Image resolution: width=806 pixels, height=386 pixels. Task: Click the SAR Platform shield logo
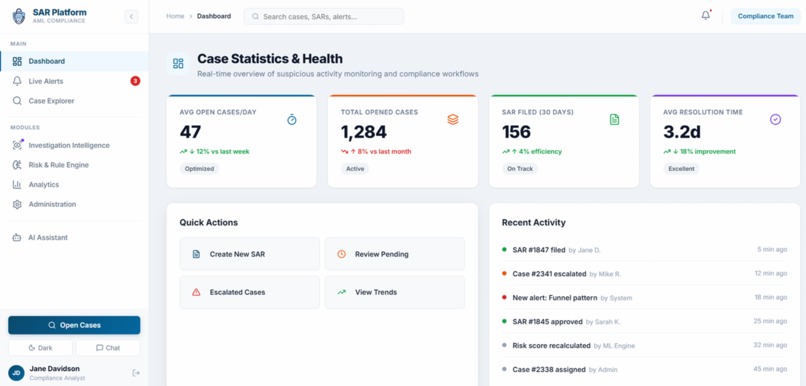(19, 16)
